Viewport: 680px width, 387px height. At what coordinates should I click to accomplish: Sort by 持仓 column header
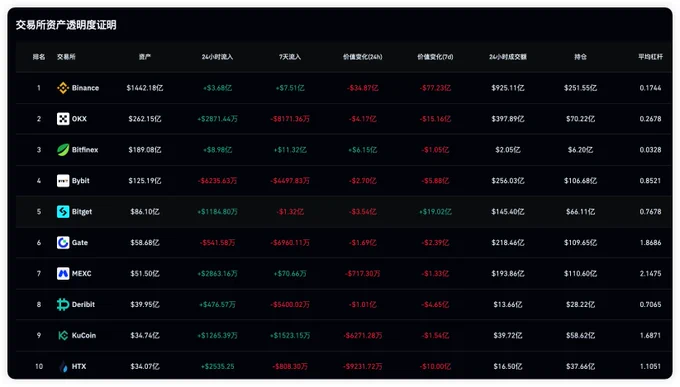tap(580, 57)
